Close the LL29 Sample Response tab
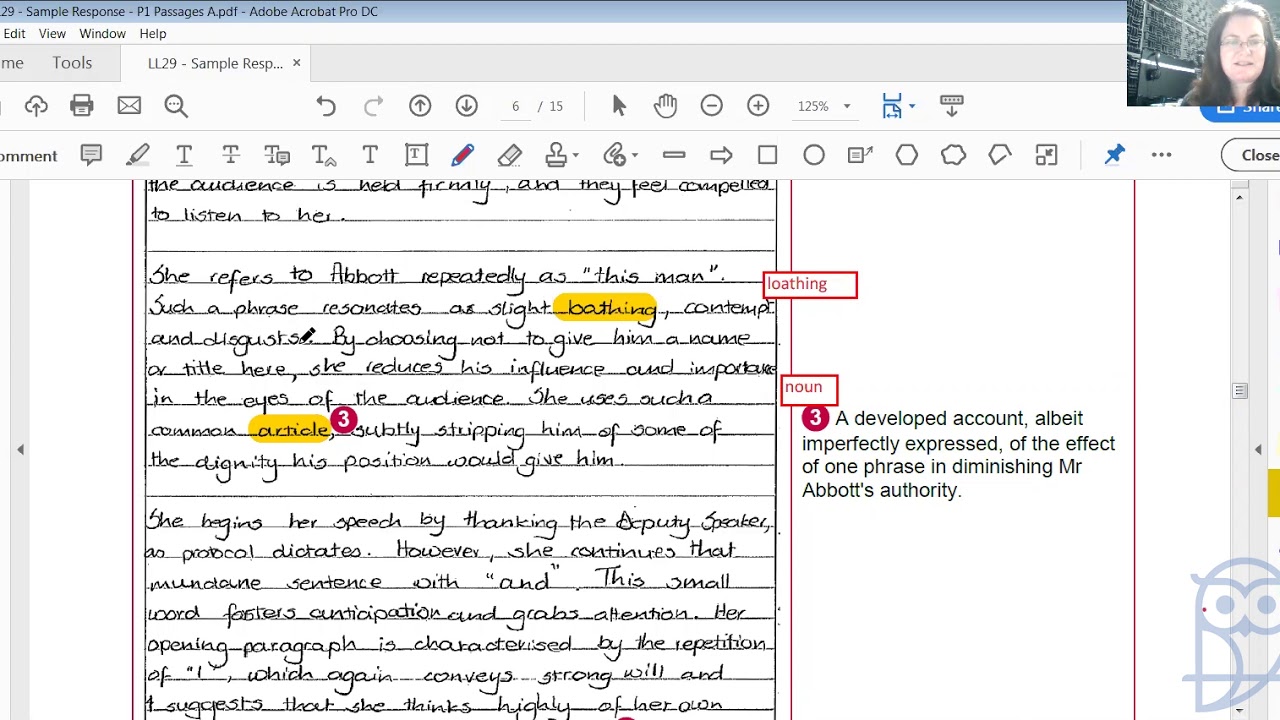 point(296,63)
